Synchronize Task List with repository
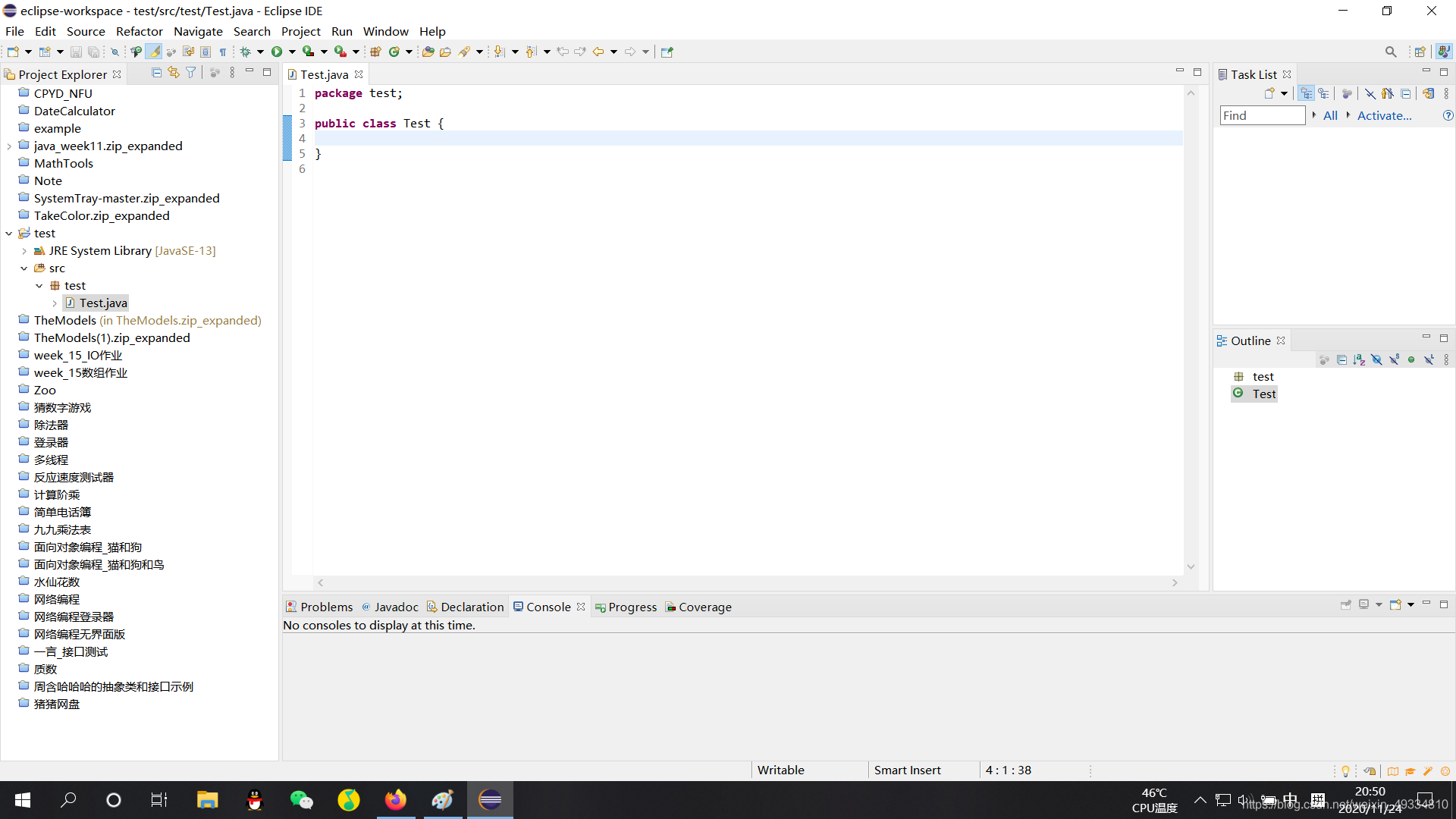This screenshot has width=1456, height=819. click(1429, 93)
